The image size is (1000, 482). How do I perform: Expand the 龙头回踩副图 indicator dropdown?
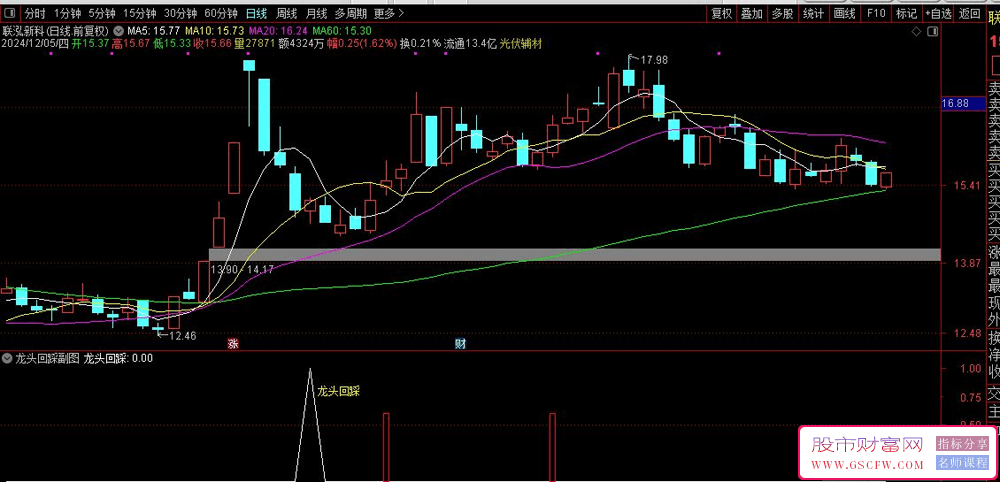click(x=8, y=357)
